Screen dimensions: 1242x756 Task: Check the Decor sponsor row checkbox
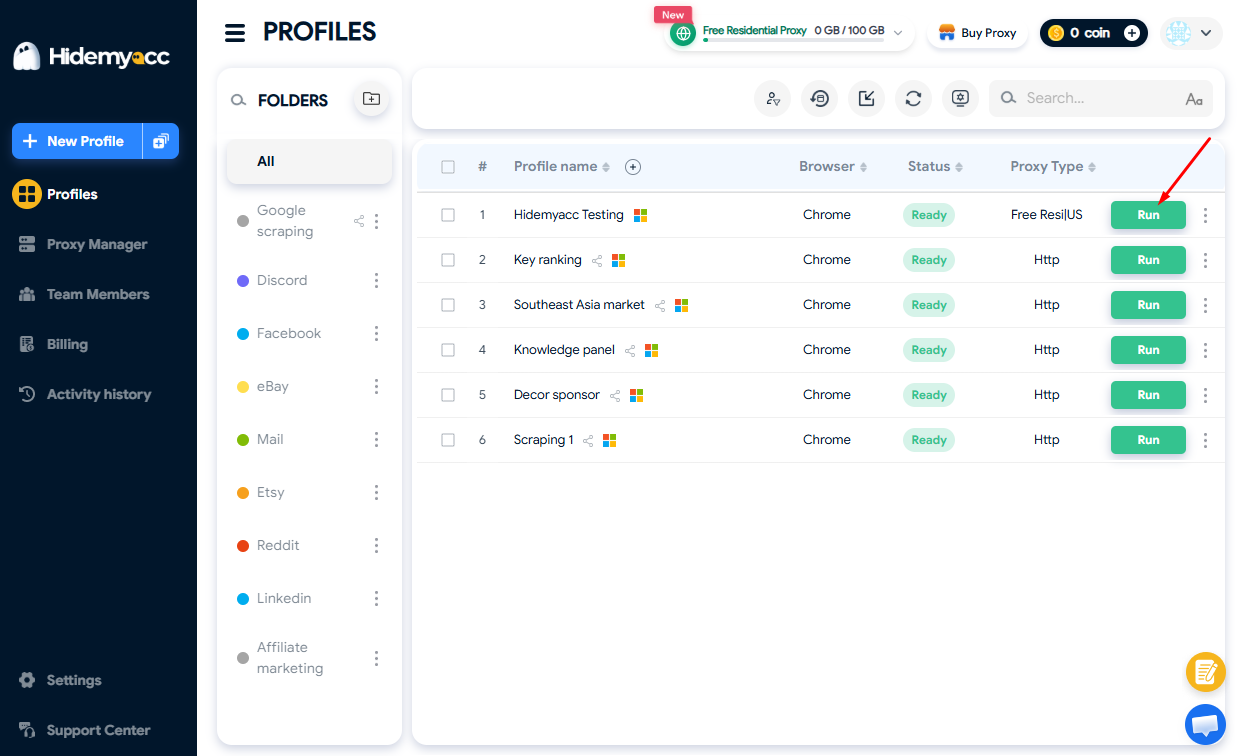[x=448, y=395]
